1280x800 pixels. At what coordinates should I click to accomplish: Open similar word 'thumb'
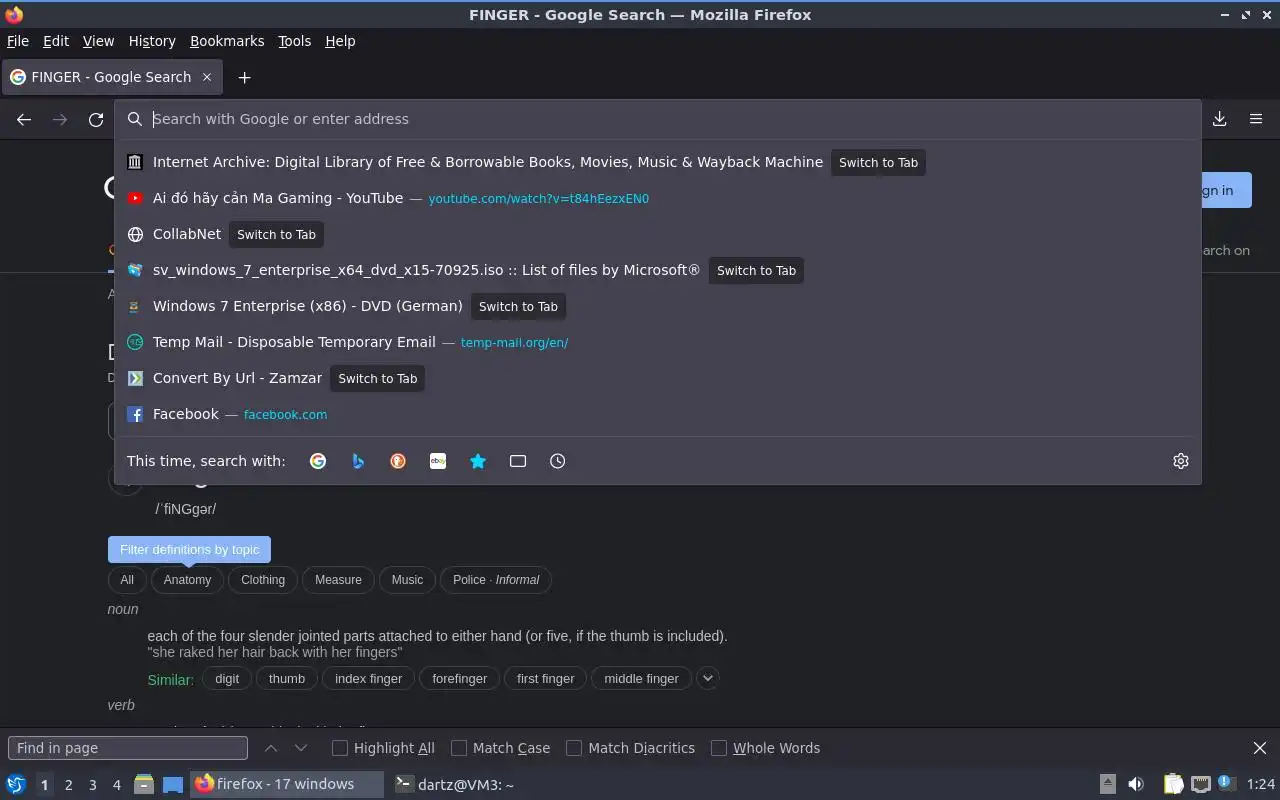[x=287, y=678]
